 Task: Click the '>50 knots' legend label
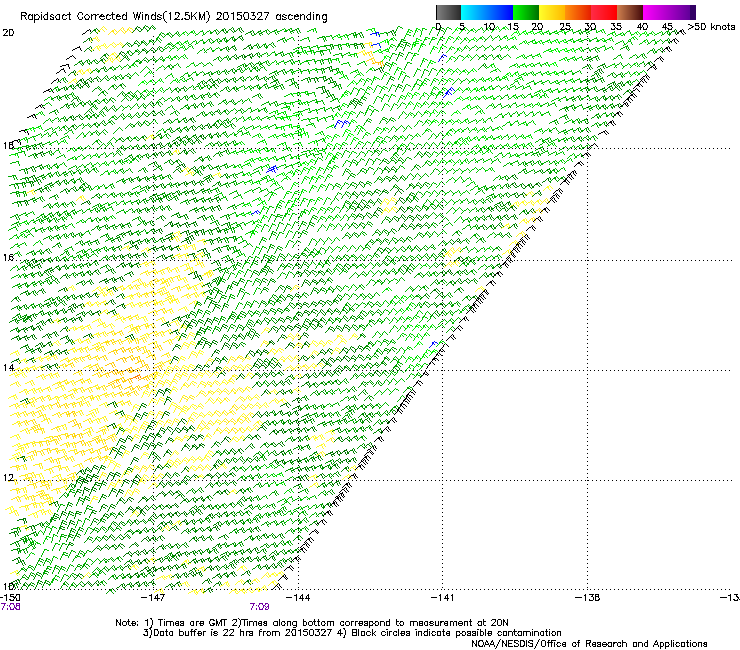click(711, 26)
